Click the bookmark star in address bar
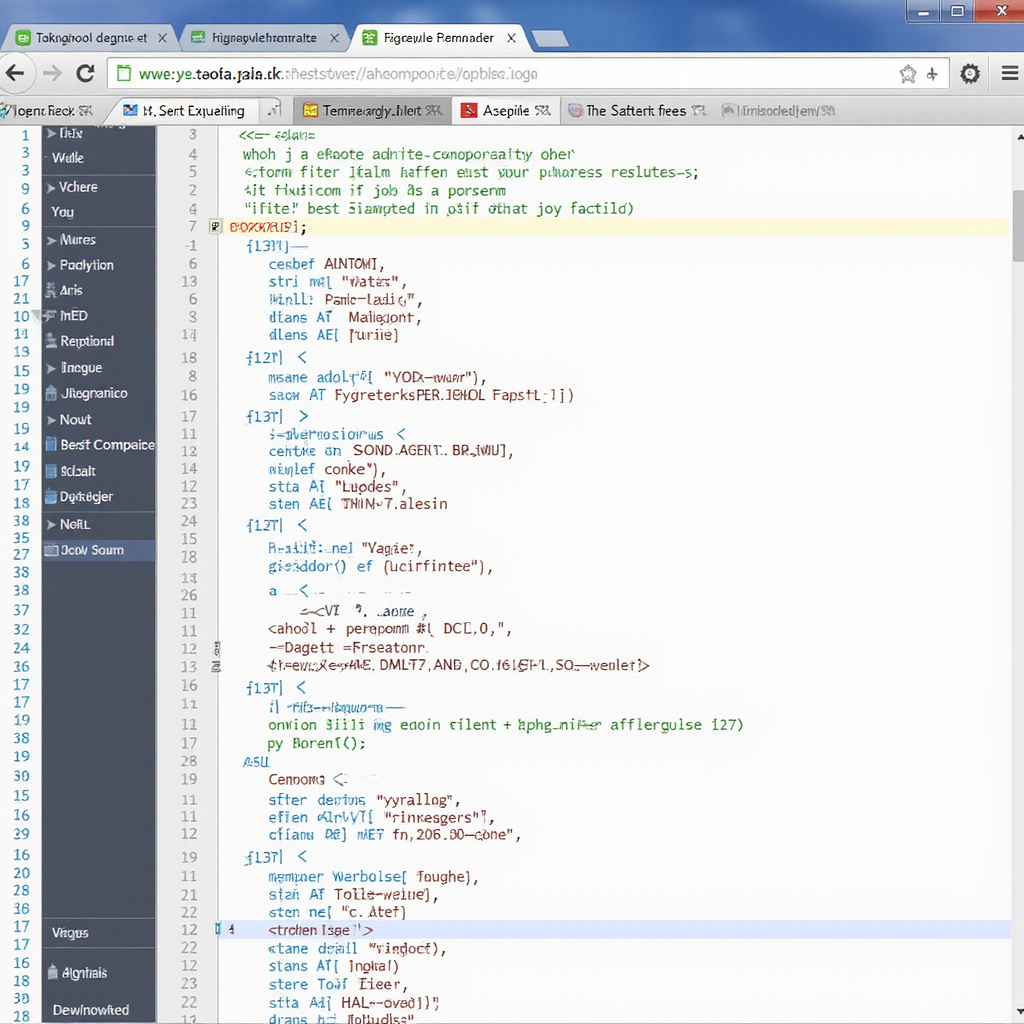1024x1024 pixels. click(907, 74)
